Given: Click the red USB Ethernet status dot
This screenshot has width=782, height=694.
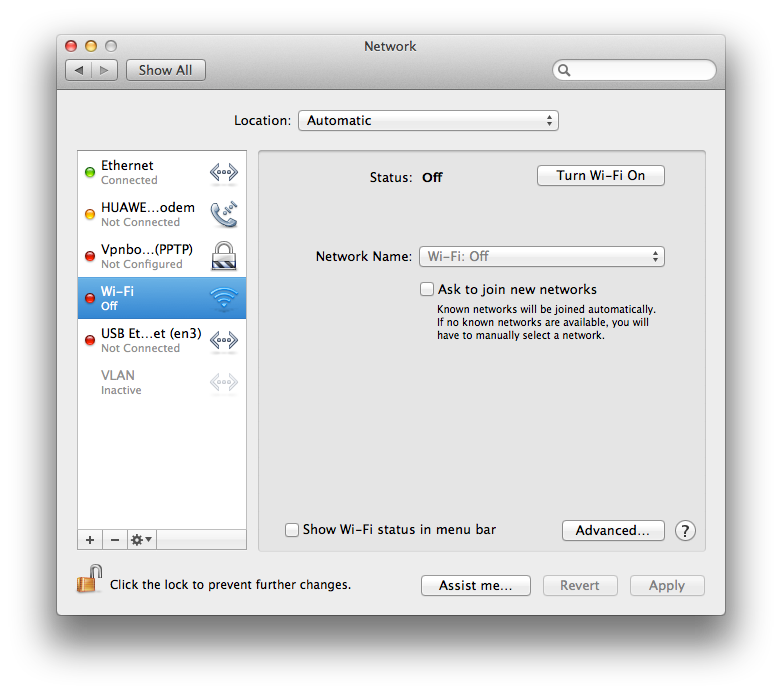Looking at the screenshot, I should pyautogui.click(x=90, y=340).
